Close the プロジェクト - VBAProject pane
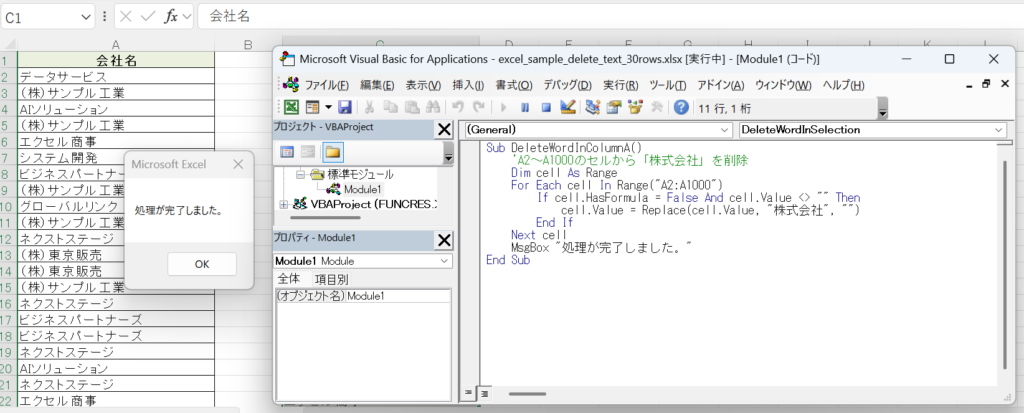The image size is (1024, 413). pyautogui.click(x=443, y=129)
